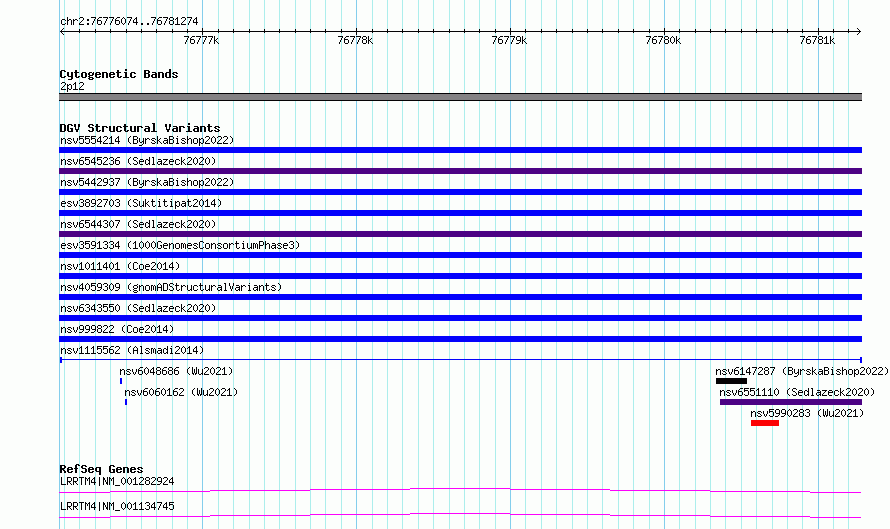This screenshot has height=529, width=890.
Task: Open the nsv5990283 (Wu2021) label
Action: (x=807, y=413)
